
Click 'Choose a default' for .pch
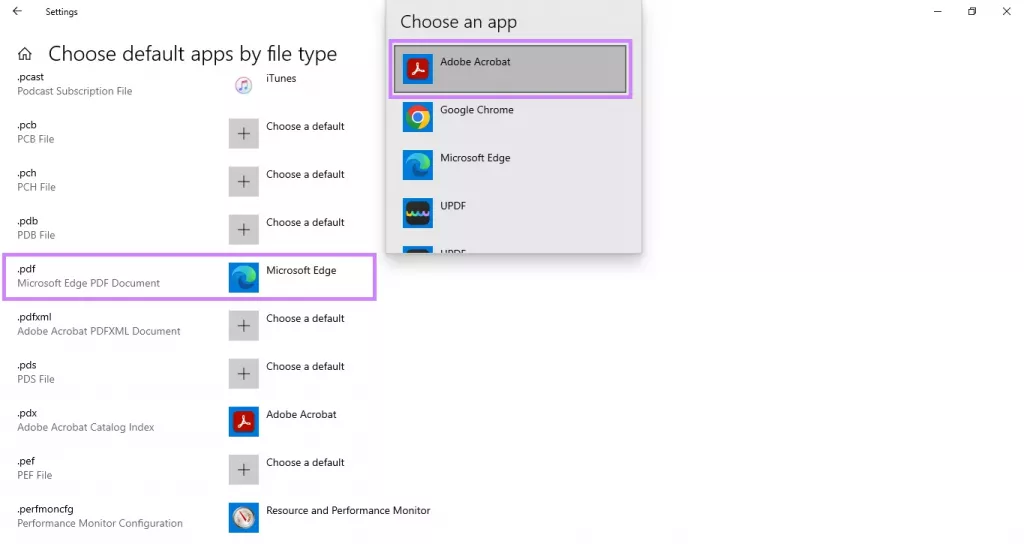tap(305, 174)
